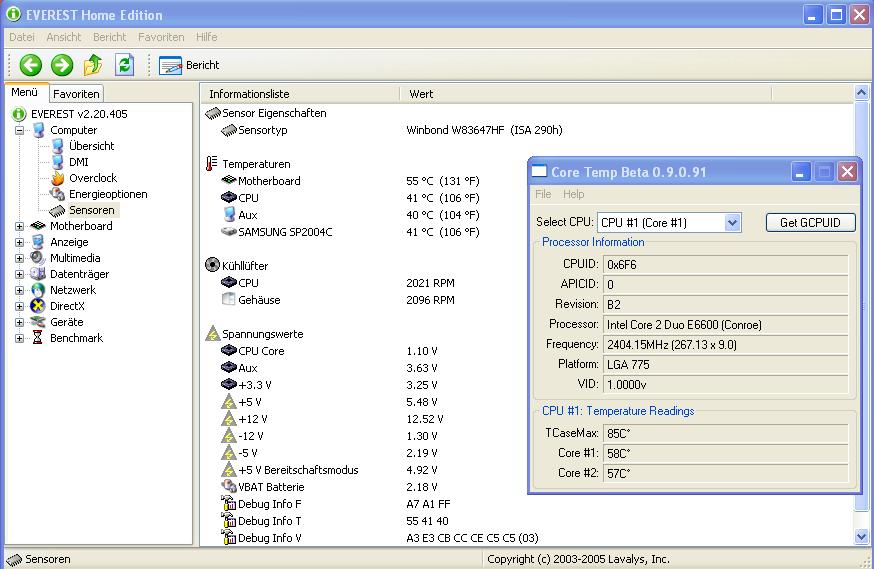Image resolution: width=874 pixels, height=569 pixels.
Task: Open Core Temp Help menu
Action: pyautogui.click(x=574, y=194)
